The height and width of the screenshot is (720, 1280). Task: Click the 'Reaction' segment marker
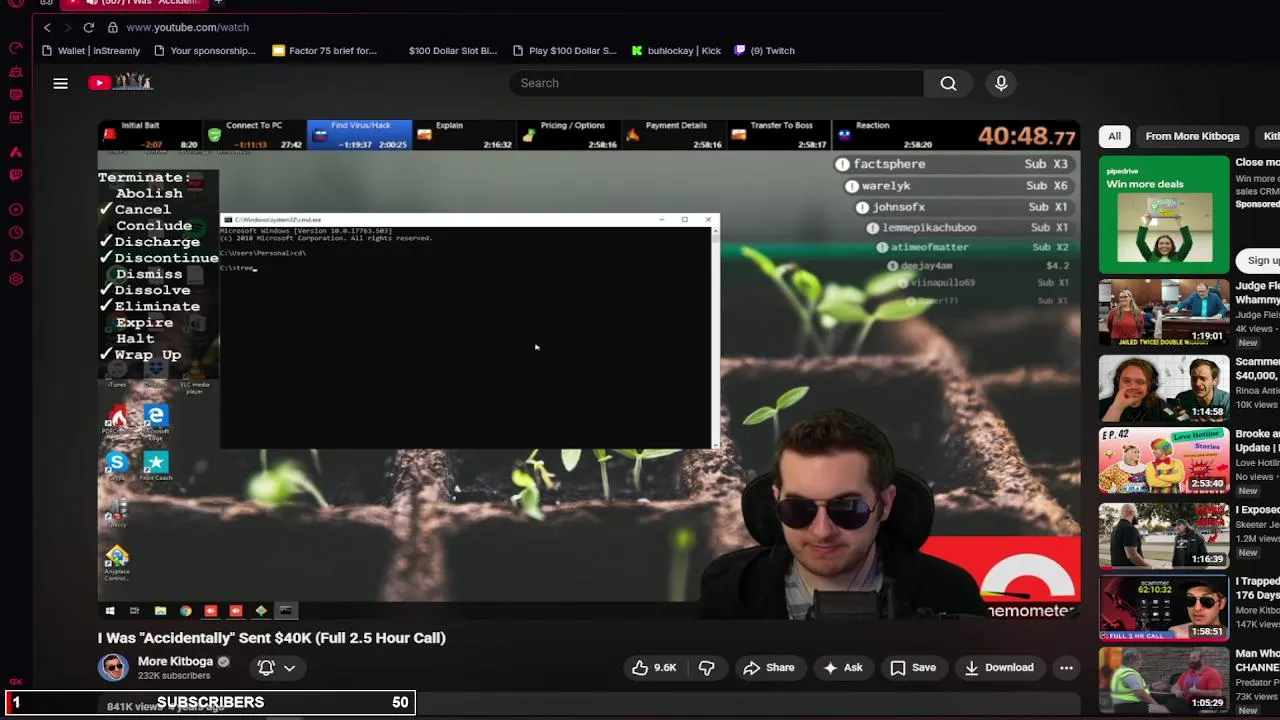(x=884, y=134)
